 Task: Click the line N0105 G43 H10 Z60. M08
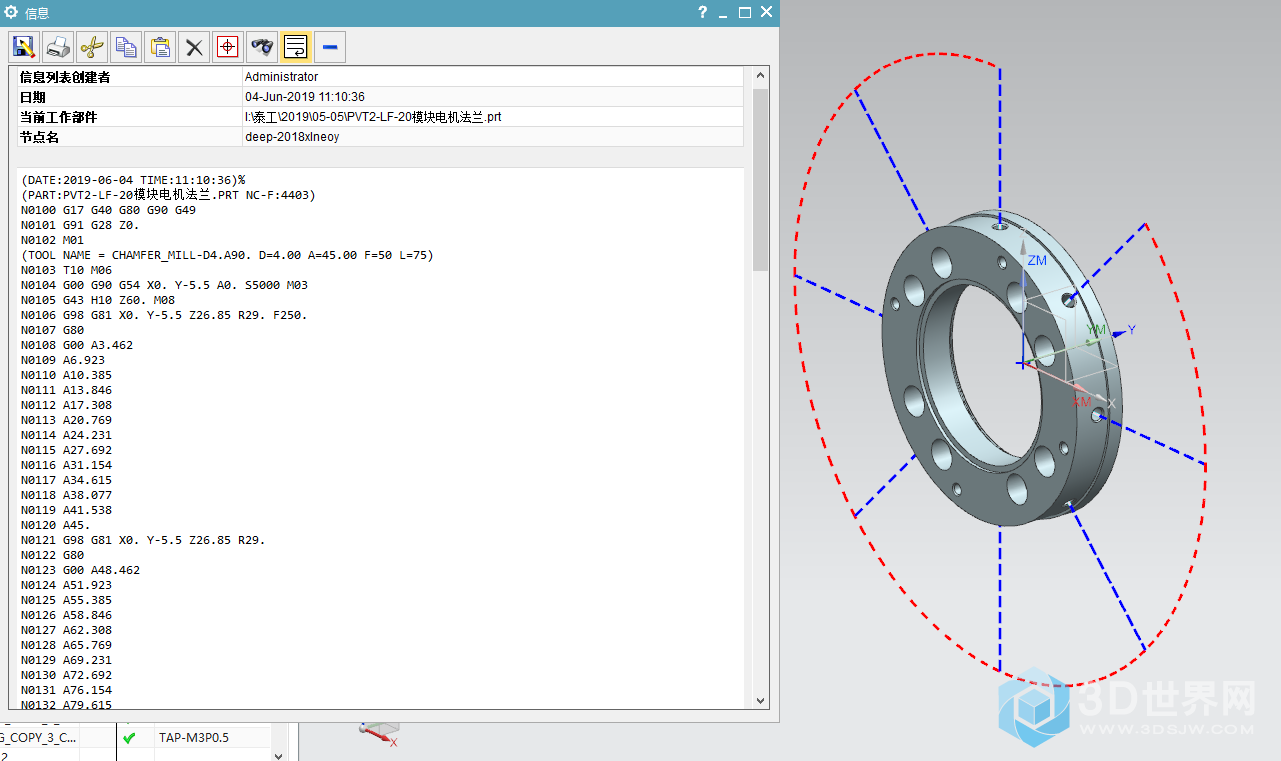tap(98, 300)
